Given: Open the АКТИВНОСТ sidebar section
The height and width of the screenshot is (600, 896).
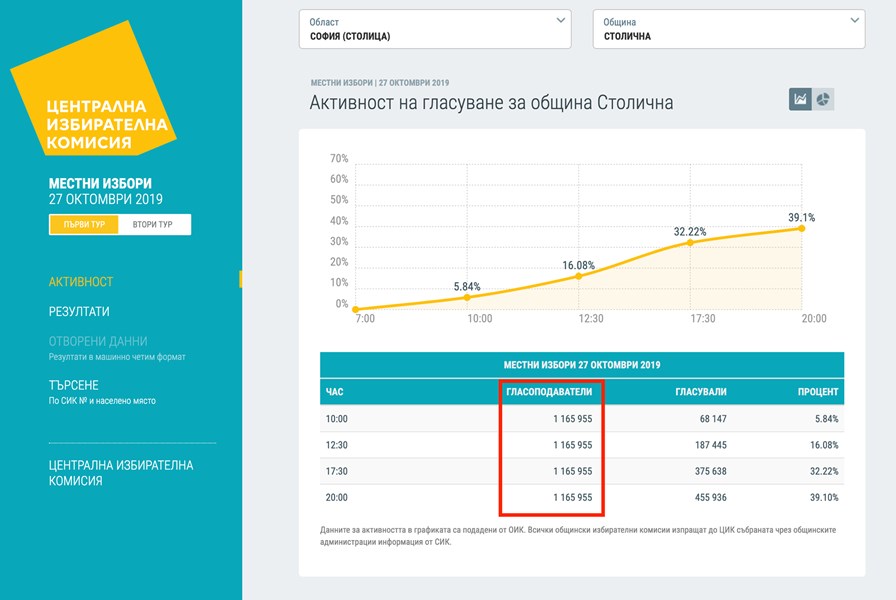Looking at the screenshot, I should [x=81, y=282].
